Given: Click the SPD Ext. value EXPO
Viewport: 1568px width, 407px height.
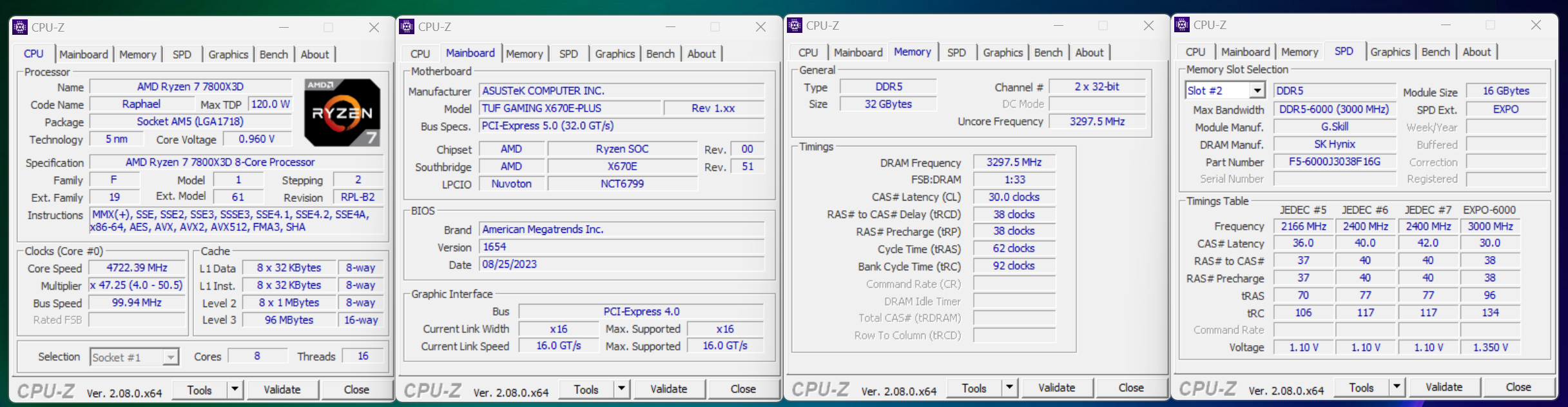Looking at the screenshot, I should [x=1505, y=109].
